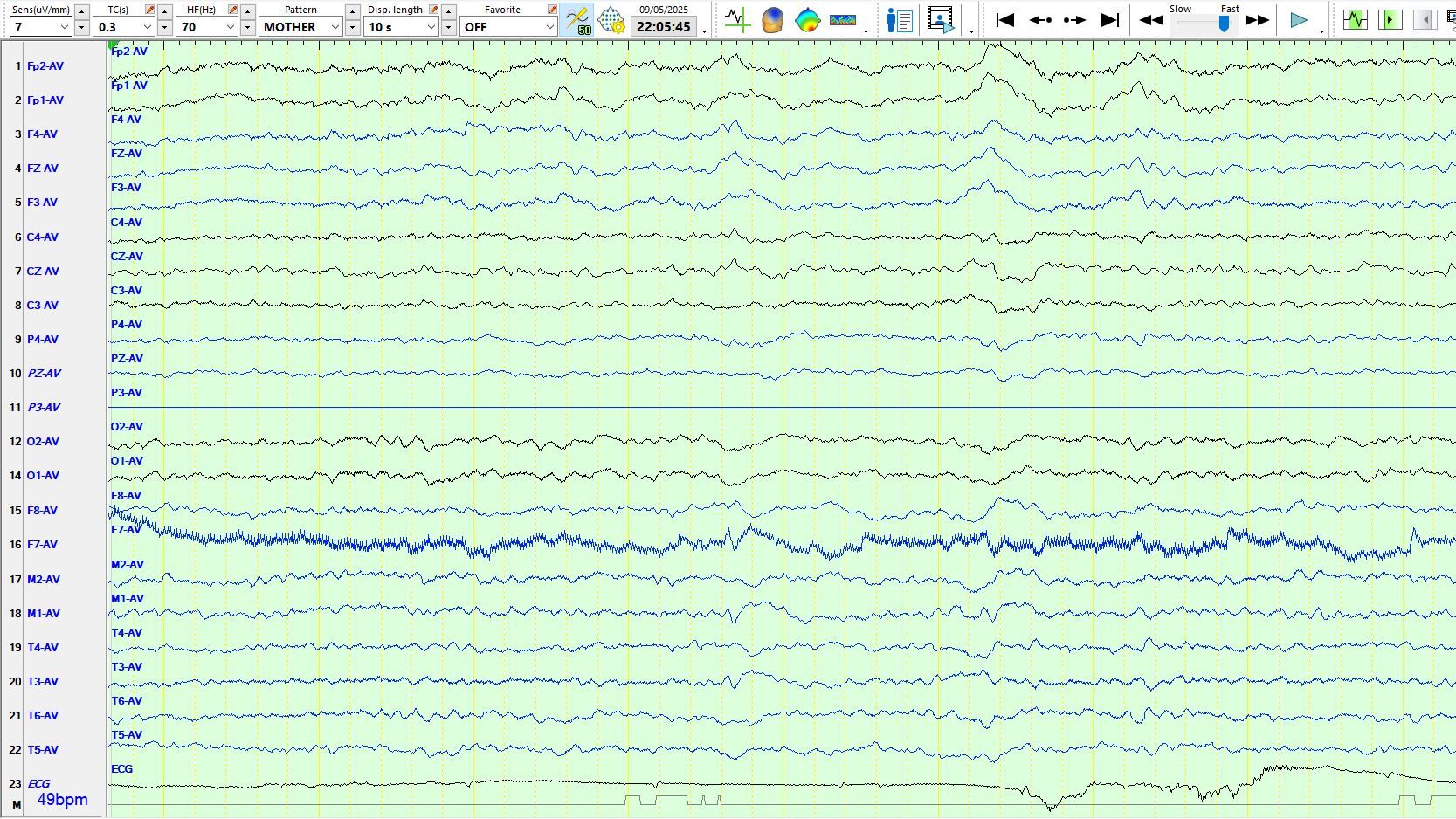Expand the arrow next to the time display

click(x=704, y=31)
